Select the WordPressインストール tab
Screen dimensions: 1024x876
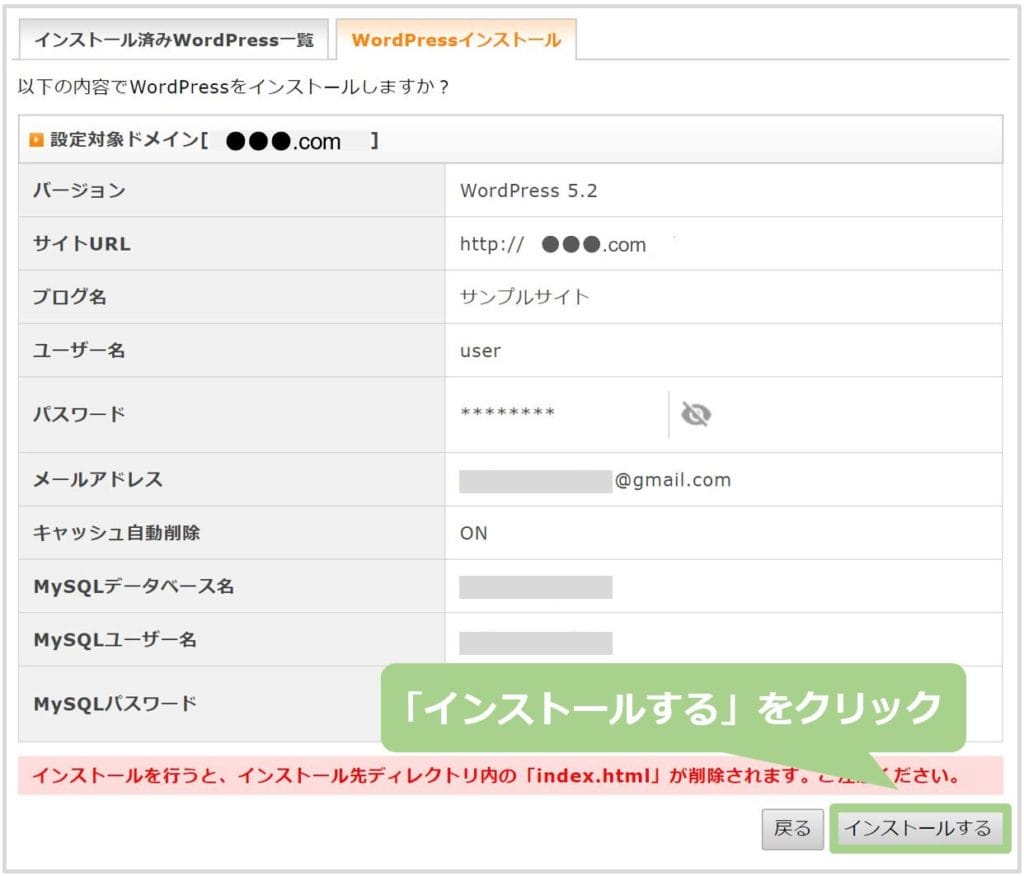(x=456, y=40)
